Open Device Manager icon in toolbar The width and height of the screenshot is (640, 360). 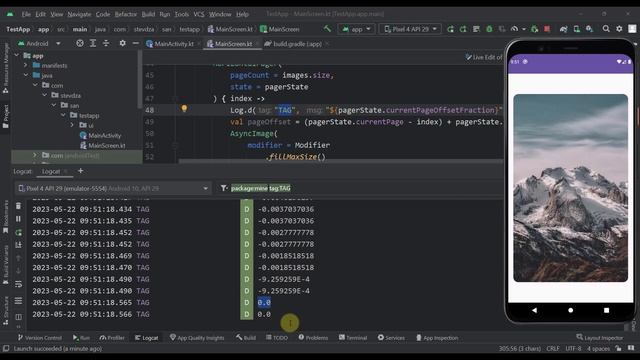tap(576, 29)
